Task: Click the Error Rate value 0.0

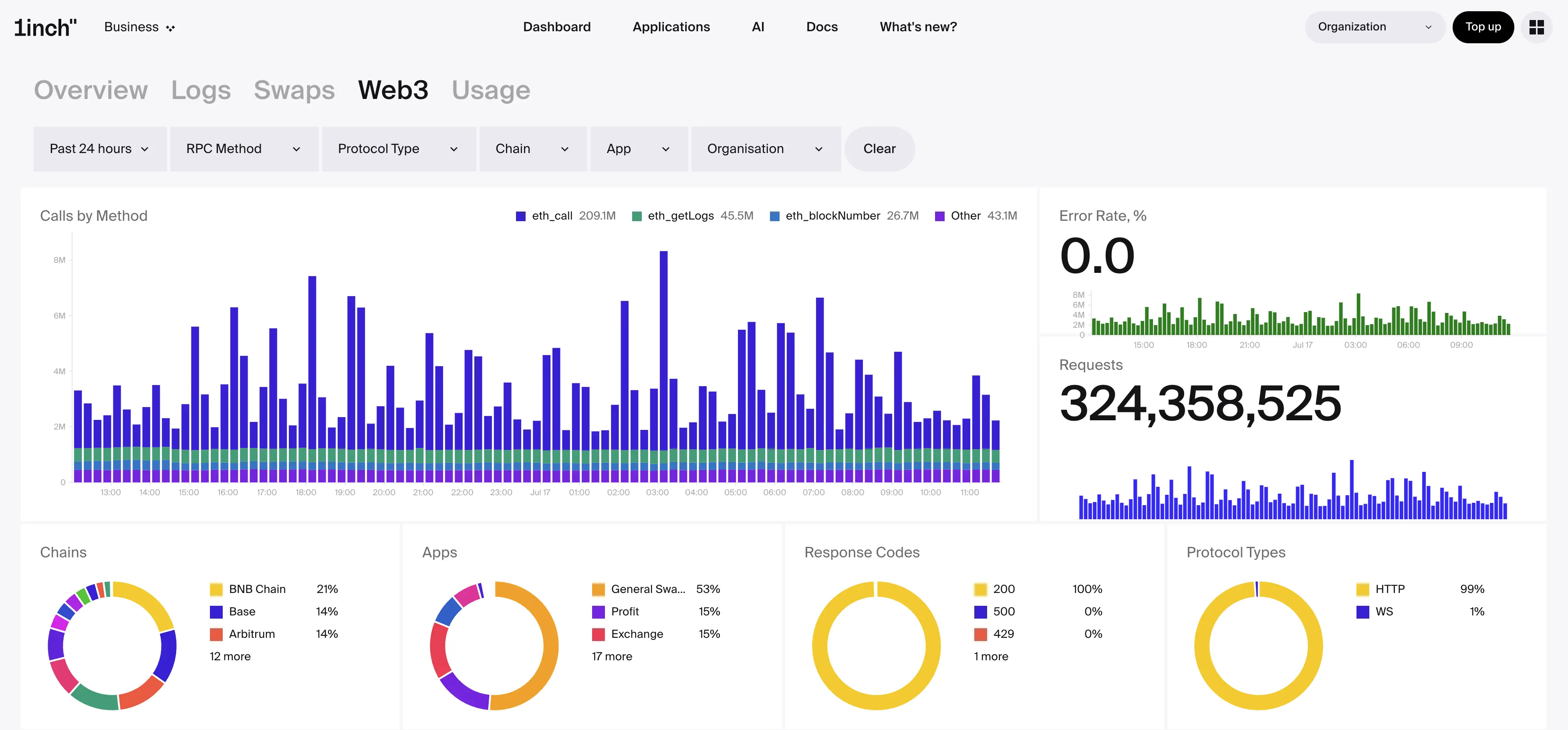Action: pos(1097,256)
